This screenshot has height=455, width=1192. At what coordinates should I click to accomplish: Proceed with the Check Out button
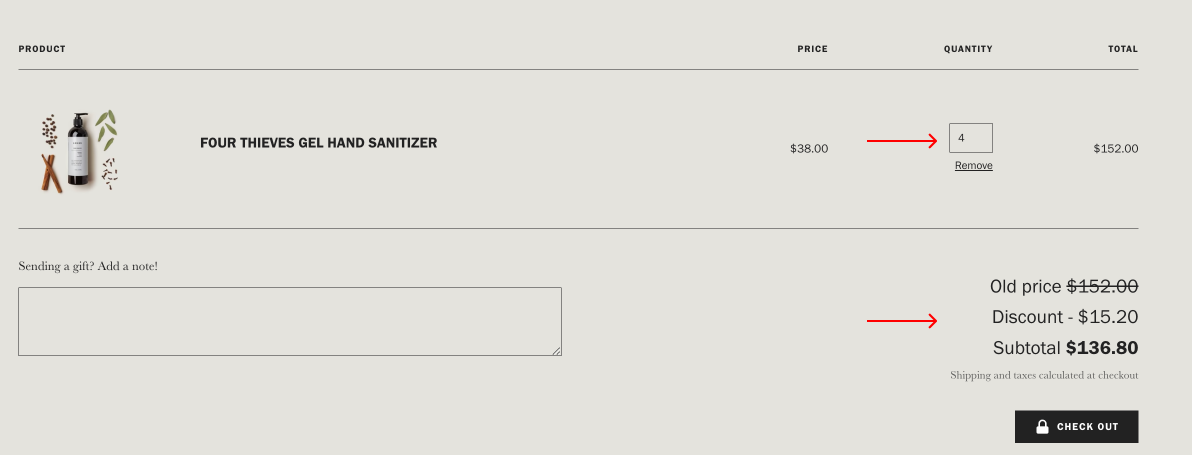(1076, 426)
